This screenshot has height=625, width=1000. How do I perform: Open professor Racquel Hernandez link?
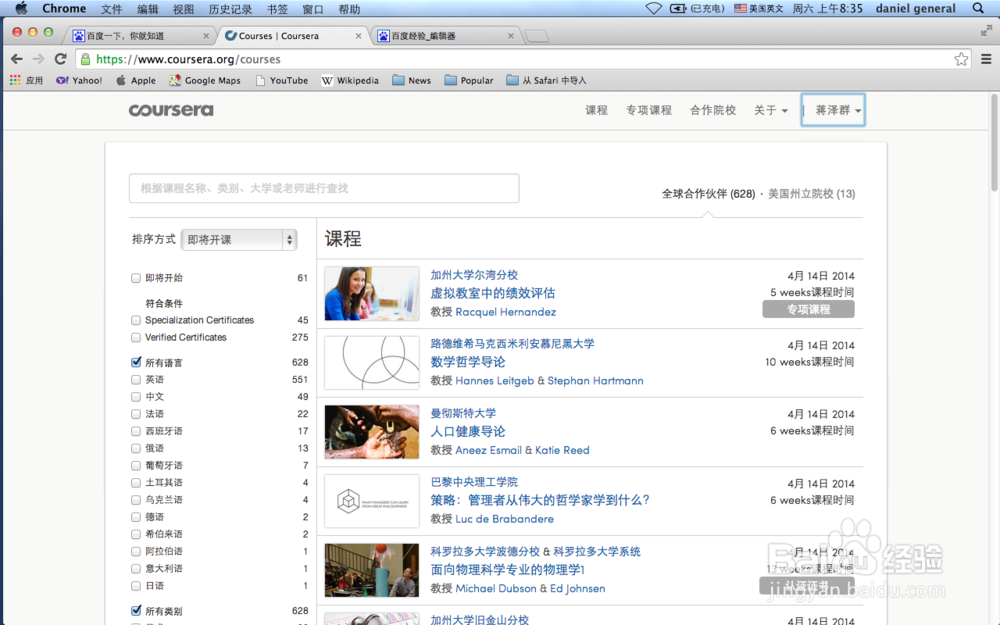[506, 312]
